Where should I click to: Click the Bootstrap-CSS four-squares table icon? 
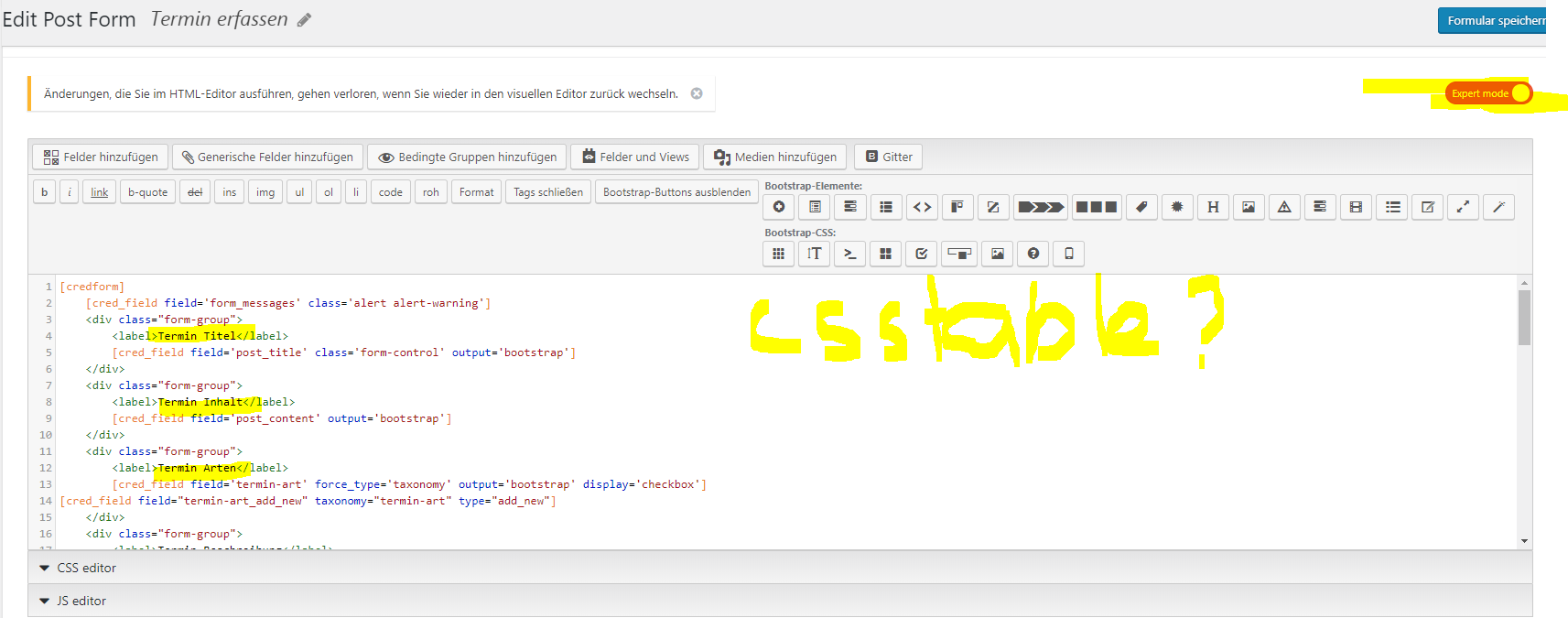[885, 254]
